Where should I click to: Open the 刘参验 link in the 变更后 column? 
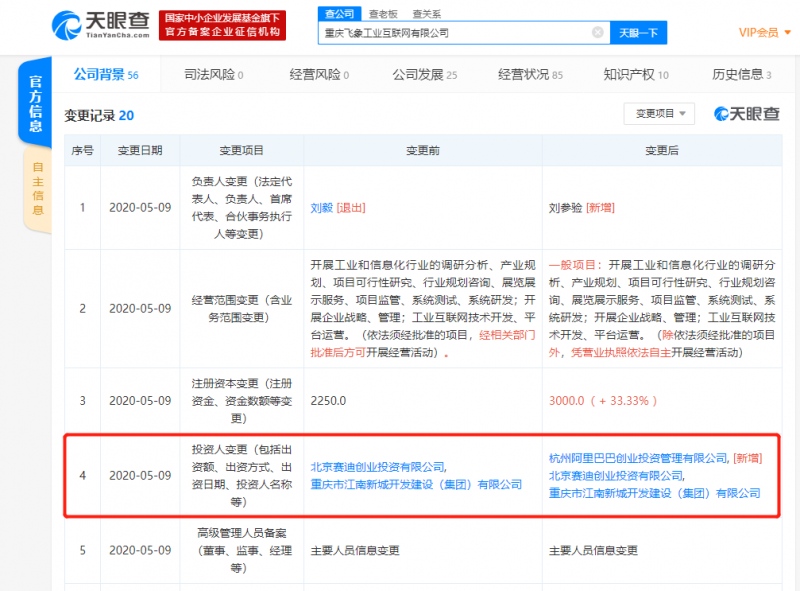pyautogui.click(x=566, y=208)
